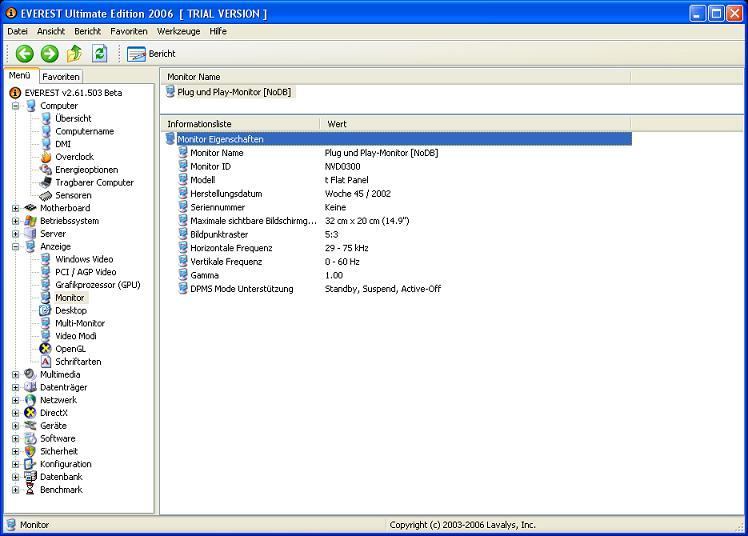
Task: Select the Netzwerk globe icon
Action: 31,400
